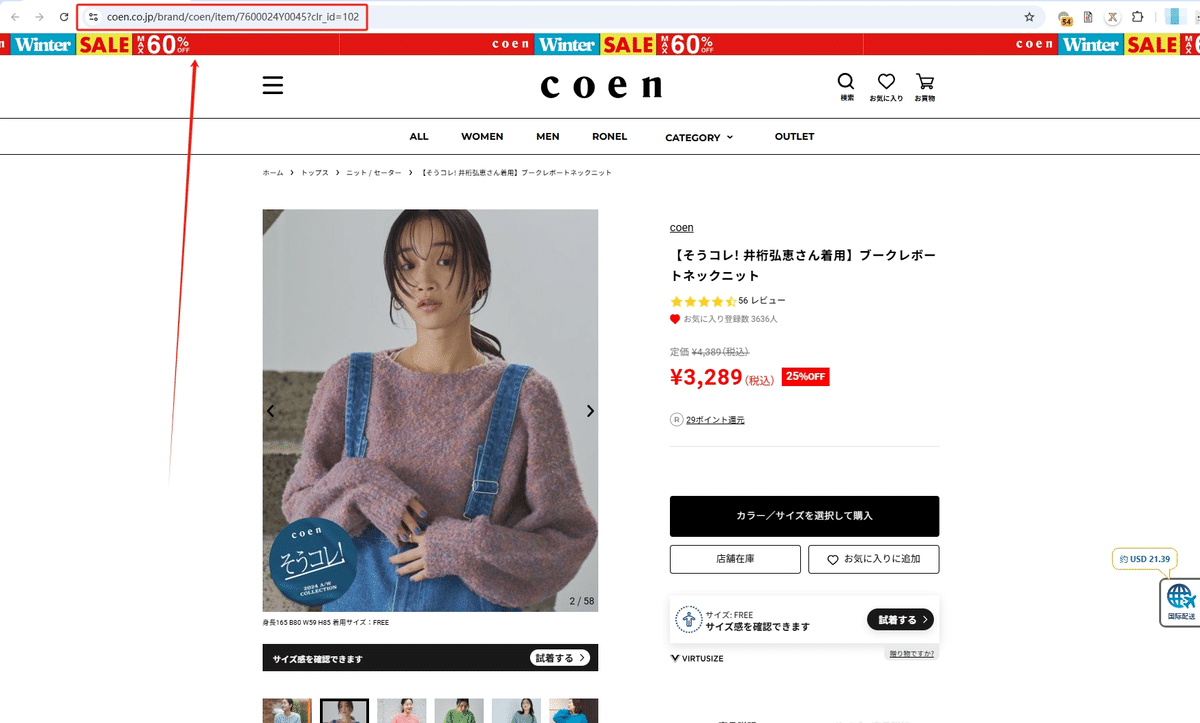1200x723 pixels.
Task: Click the black color/size purchase button
Action: pos(804,516)
